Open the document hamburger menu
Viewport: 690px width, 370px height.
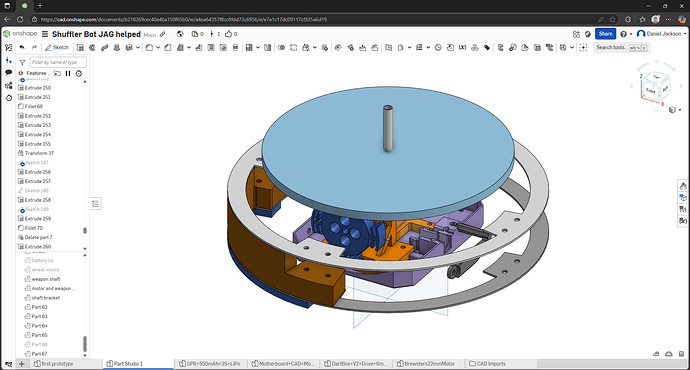click(x=45, y=34)
